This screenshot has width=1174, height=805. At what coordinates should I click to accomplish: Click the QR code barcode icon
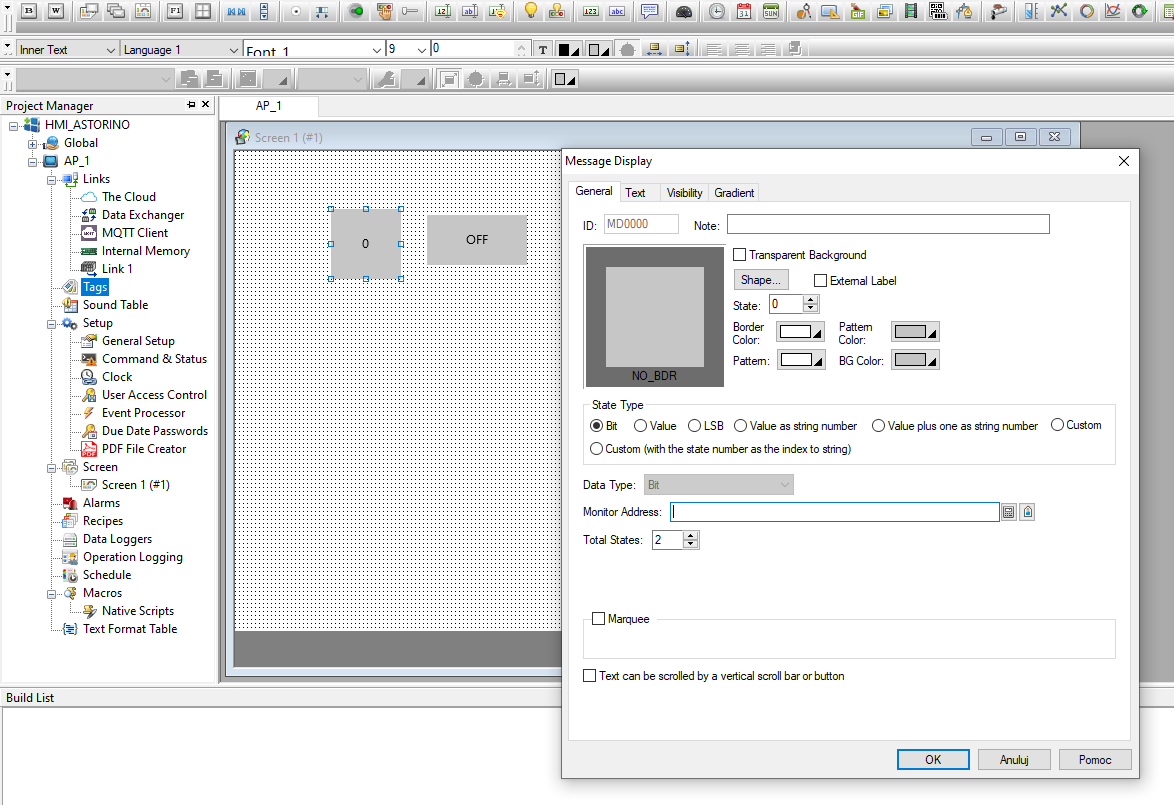point(937,11)
